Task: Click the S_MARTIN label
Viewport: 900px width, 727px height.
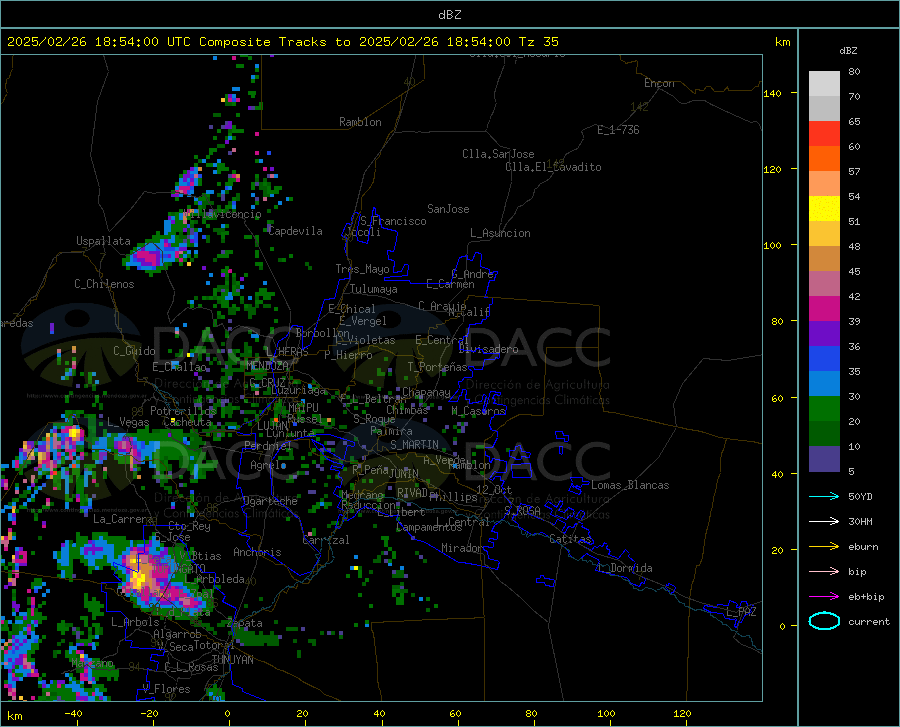Action: click(414, 445)
